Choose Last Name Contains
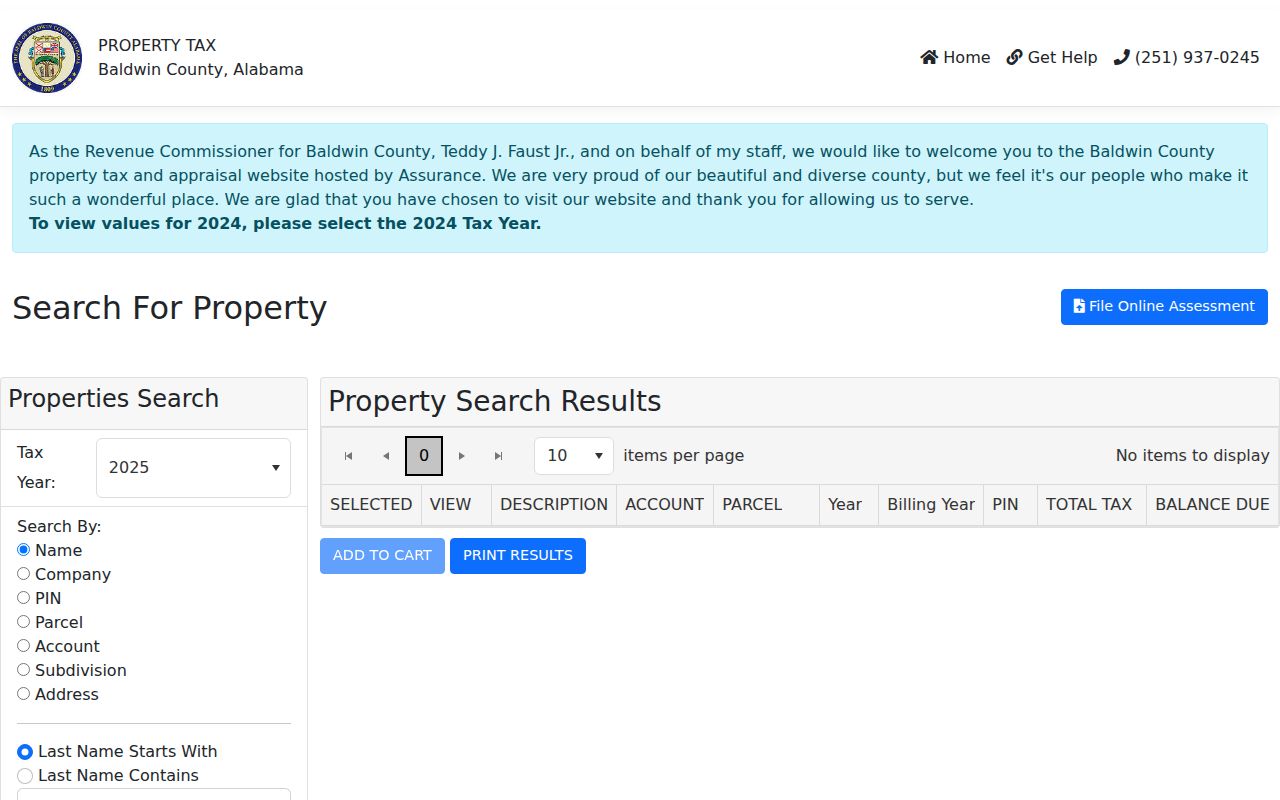 pos(25,776)
